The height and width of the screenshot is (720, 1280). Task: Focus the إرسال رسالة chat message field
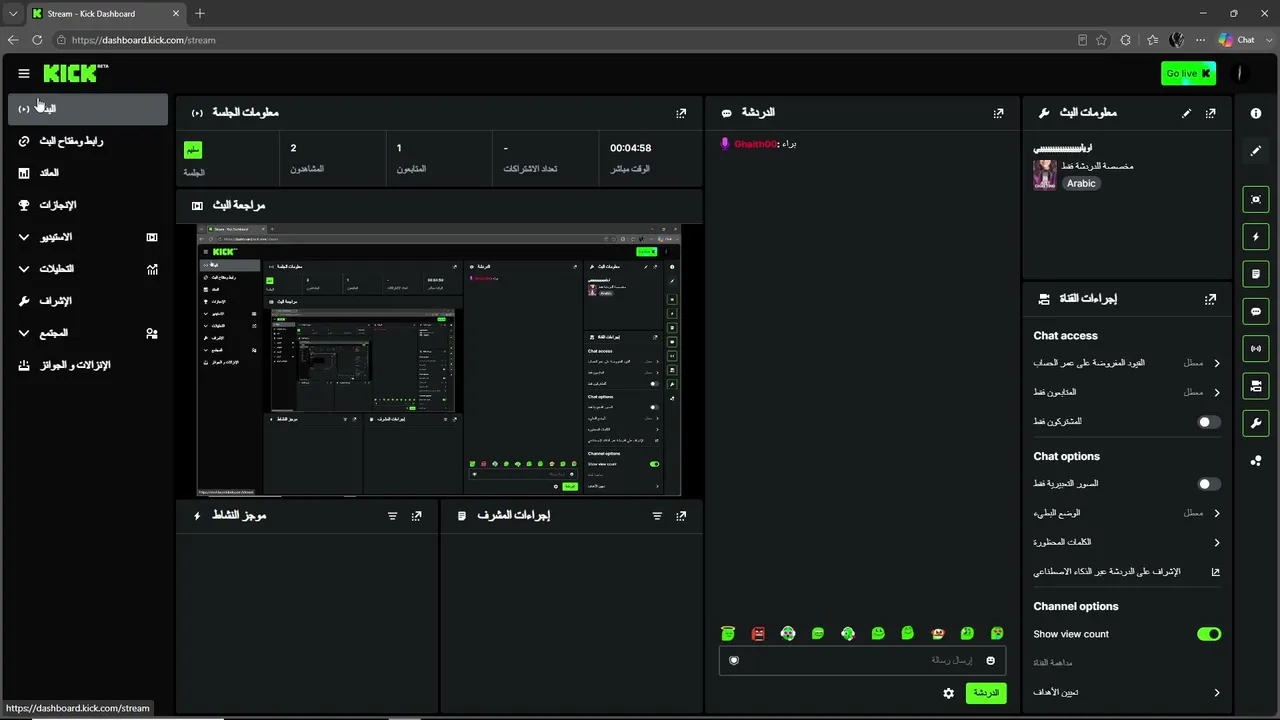tap(862, 660)
